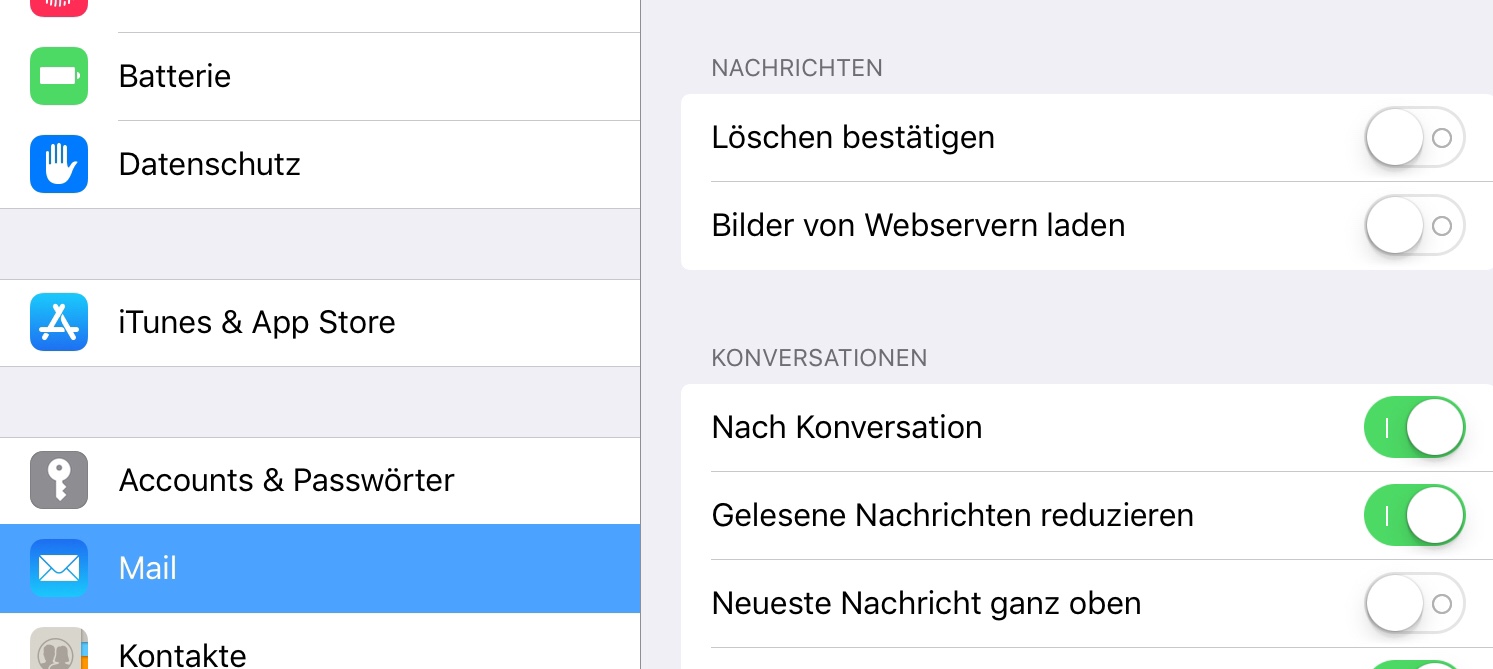Tap the red icon above Batterie
Viewport: 1493px width, 669px height.
click(59, 6)
